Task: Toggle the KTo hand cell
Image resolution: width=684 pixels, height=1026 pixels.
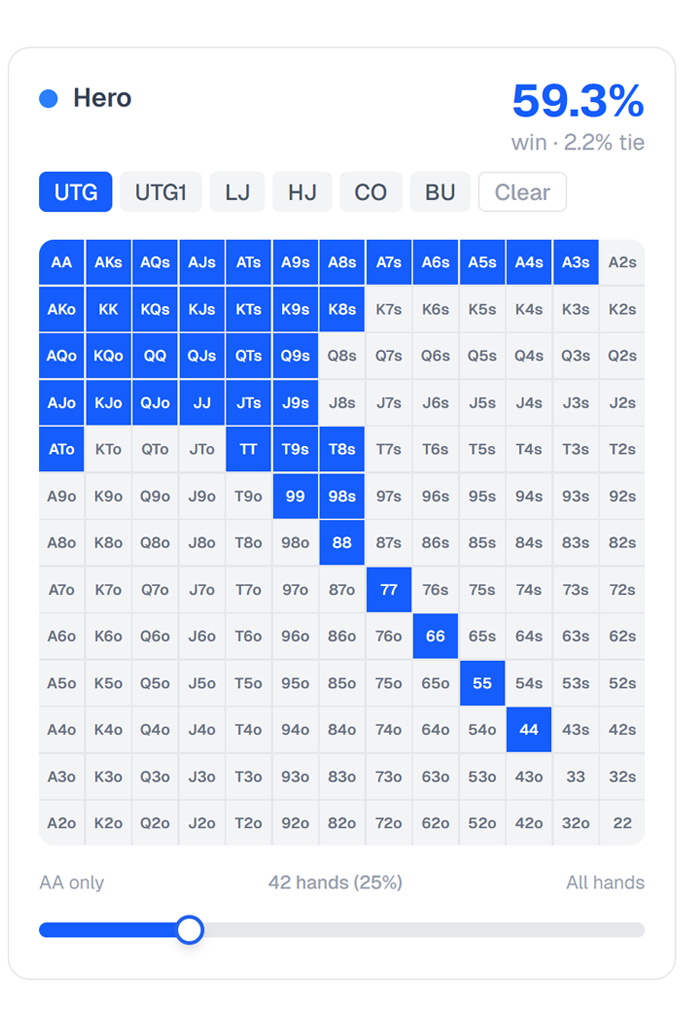Action: point(108,450)
